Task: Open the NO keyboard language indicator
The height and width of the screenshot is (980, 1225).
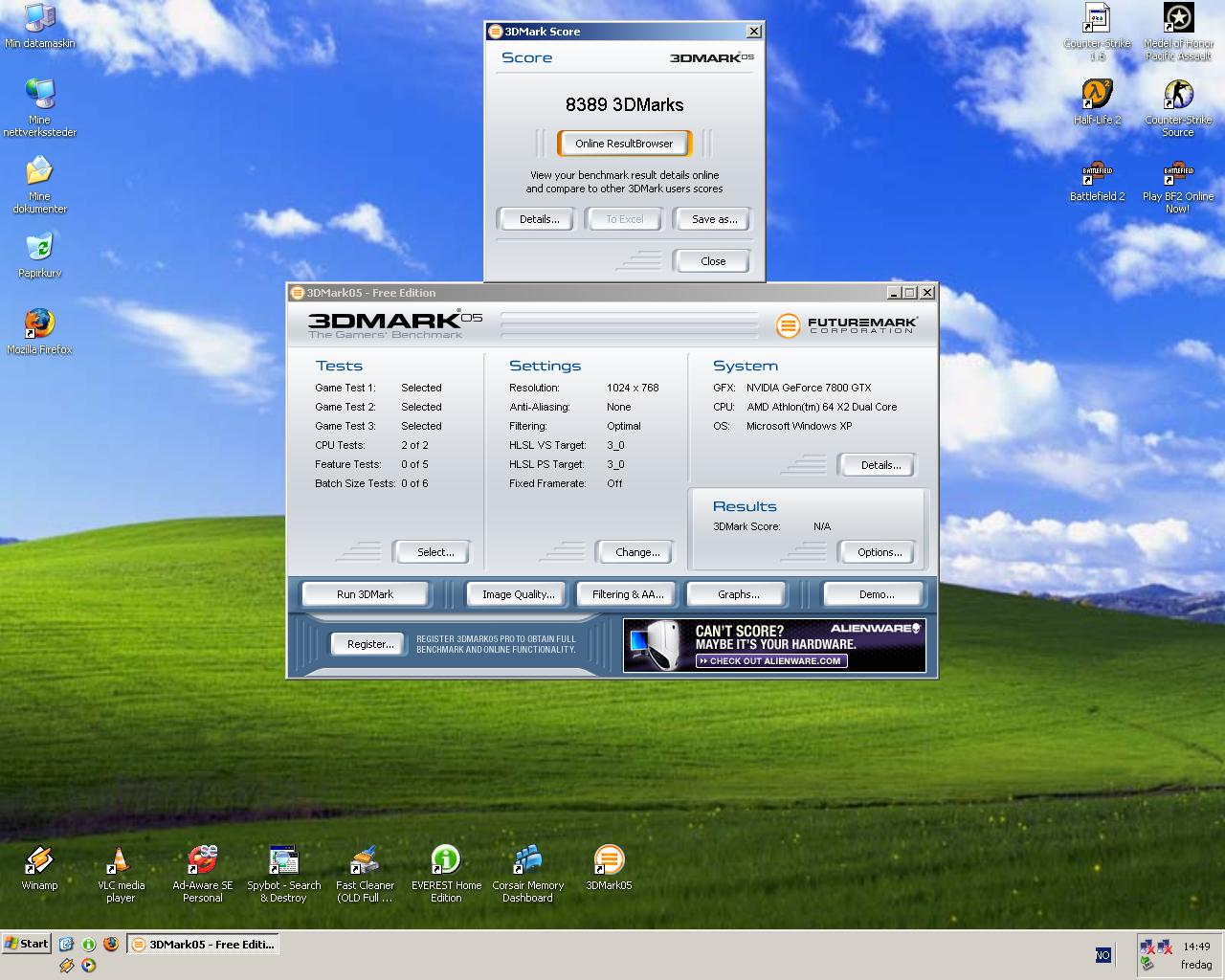Action: pos(1102,954)
